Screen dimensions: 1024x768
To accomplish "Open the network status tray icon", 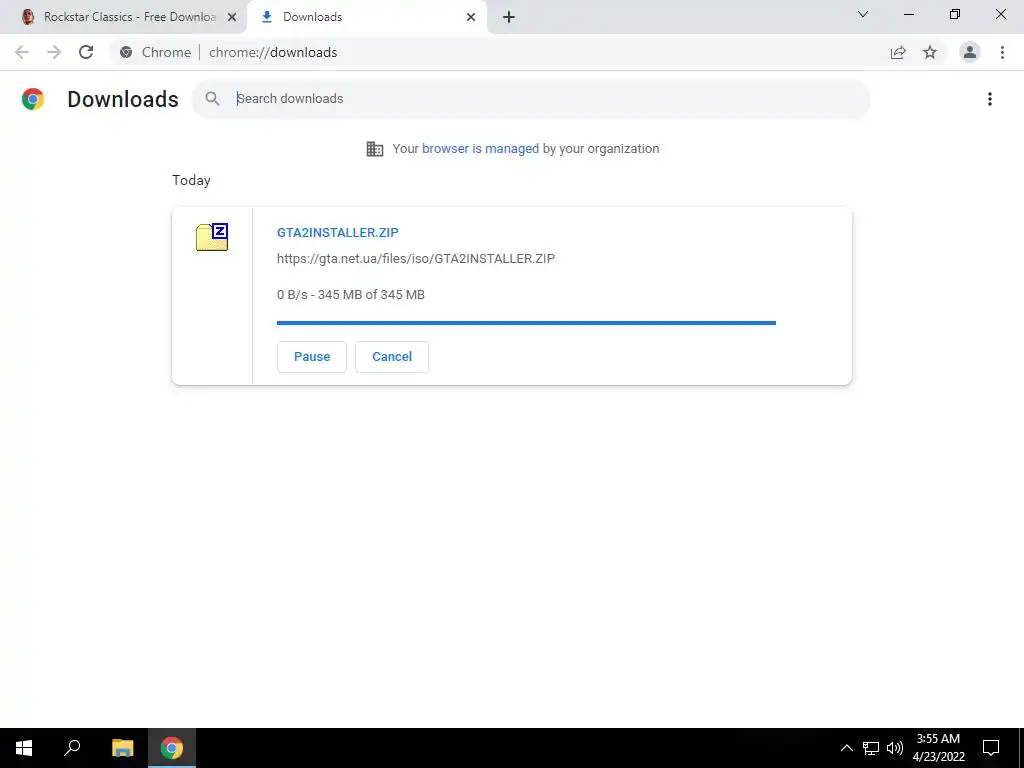I will pos(871,748).
